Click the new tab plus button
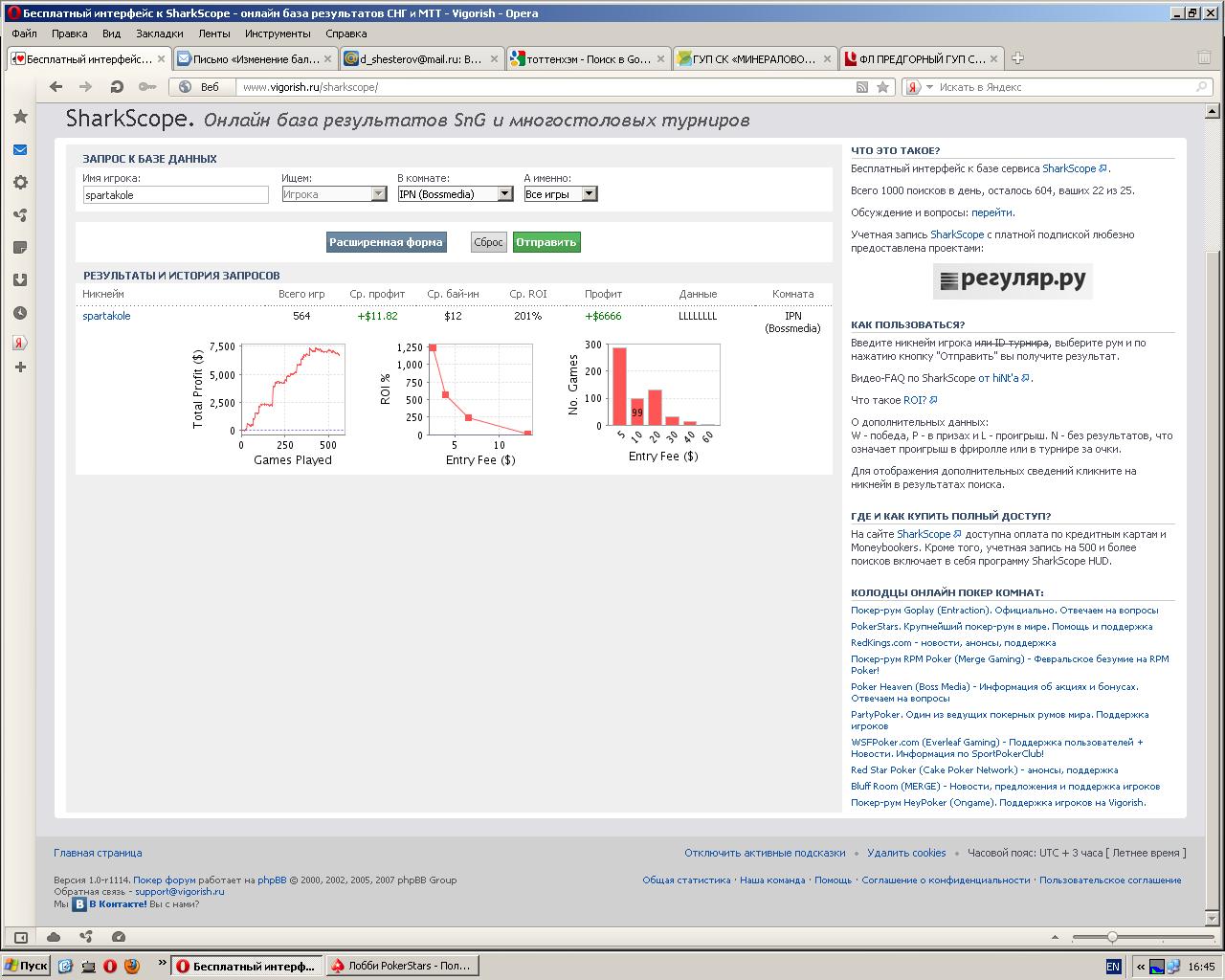 [1017, 58]
